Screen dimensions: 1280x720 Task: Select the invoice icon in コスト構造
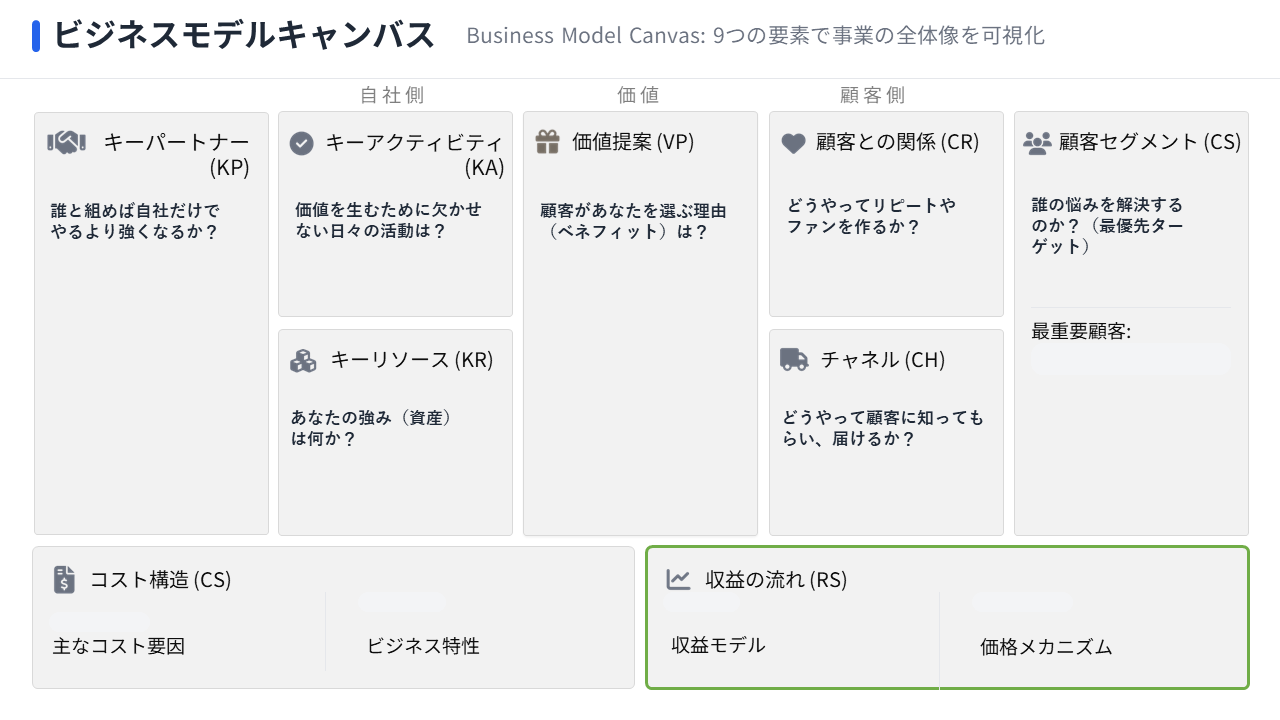[63, 580]
